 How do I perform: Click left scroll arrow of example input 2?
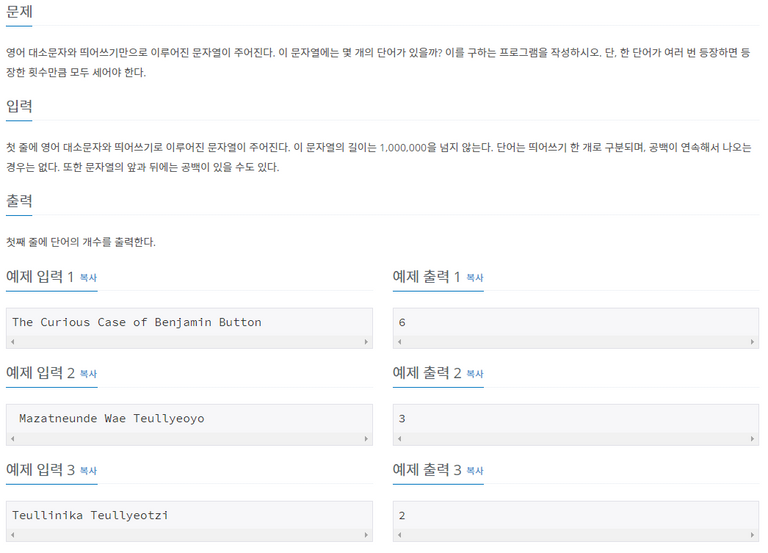(x=13, y=439)
